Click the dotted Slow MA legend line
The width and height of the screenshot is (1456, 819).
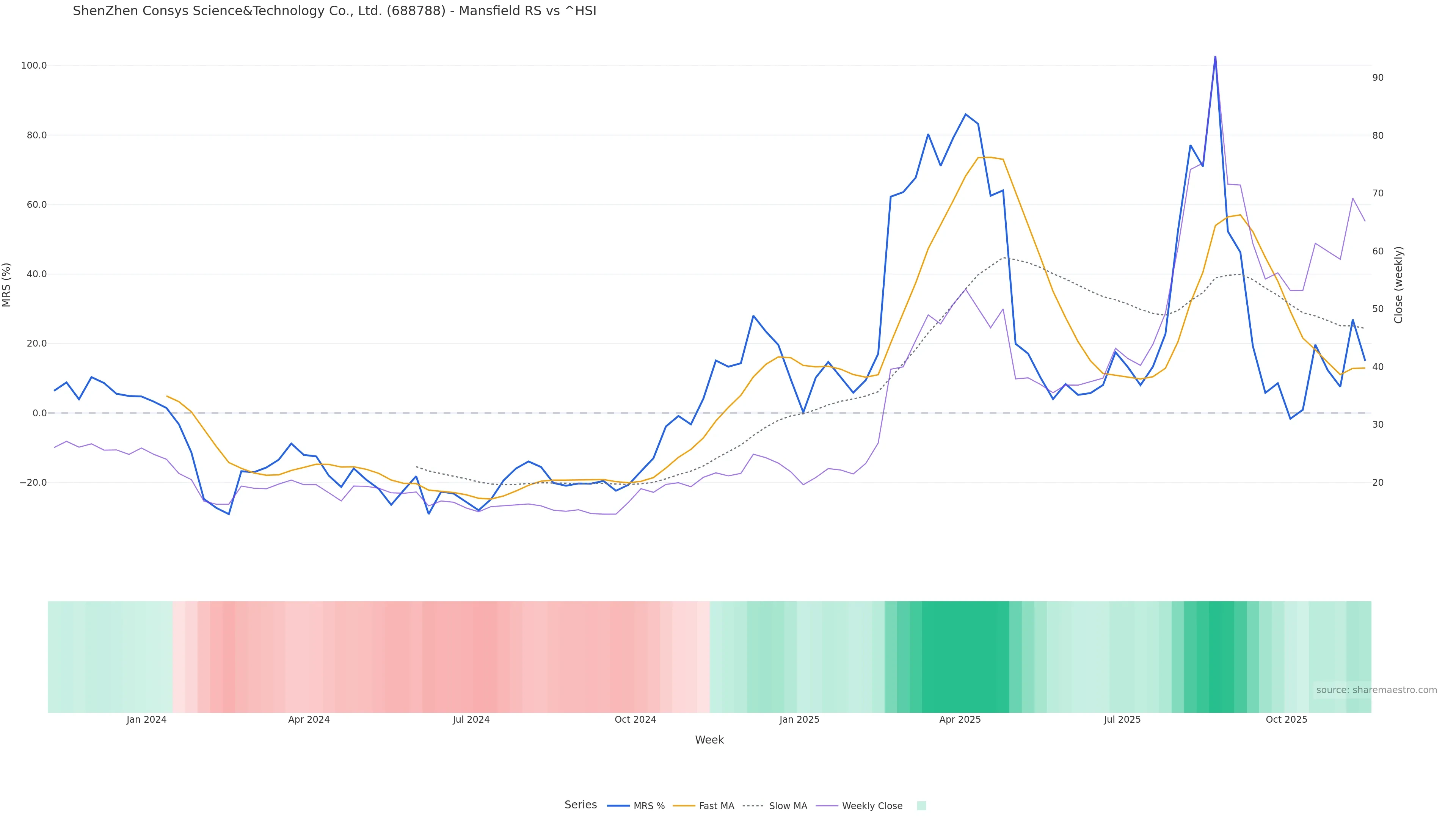point(753,806)
